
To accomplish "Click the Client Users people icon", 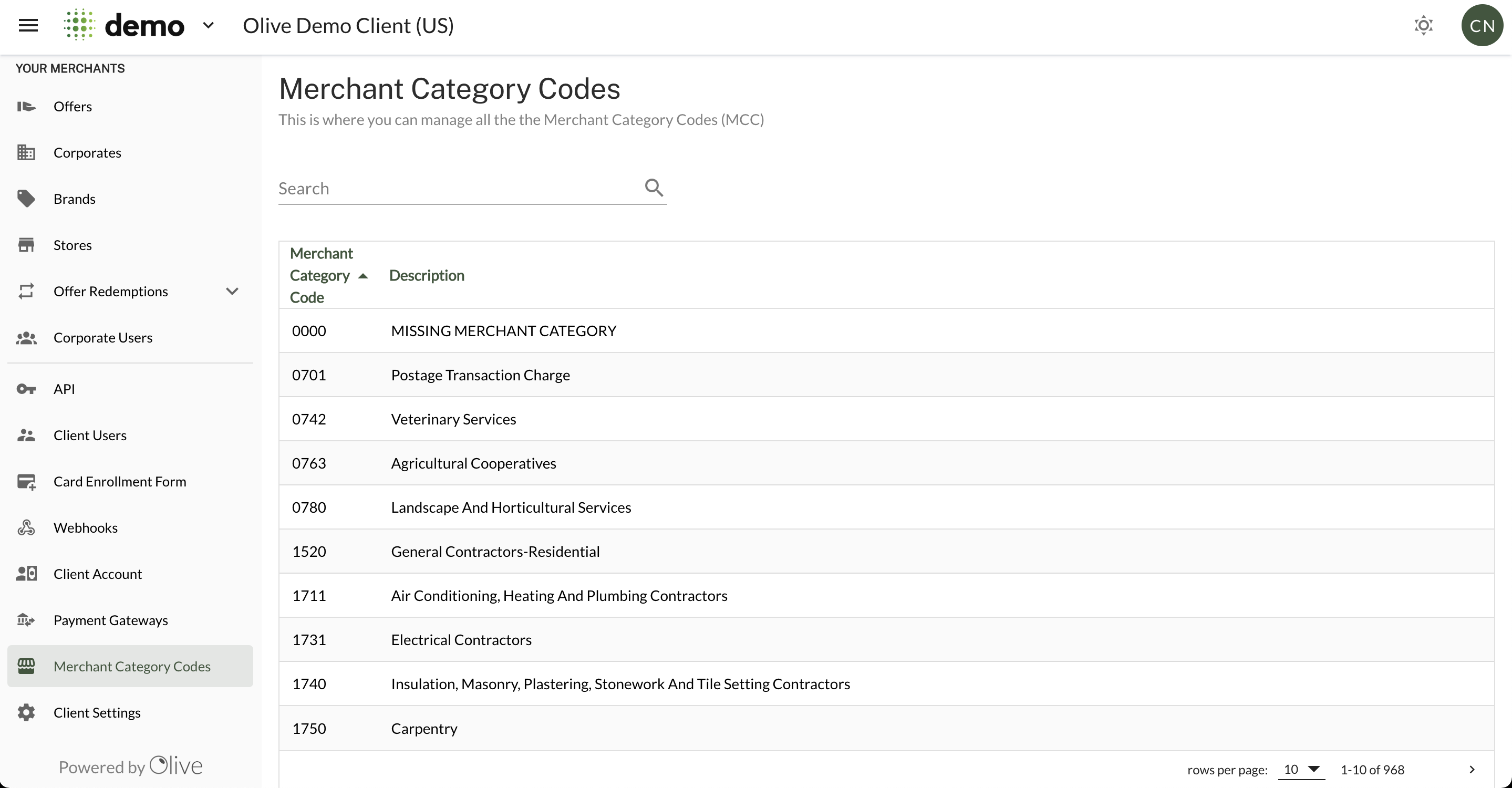I will tap(26, 435).
